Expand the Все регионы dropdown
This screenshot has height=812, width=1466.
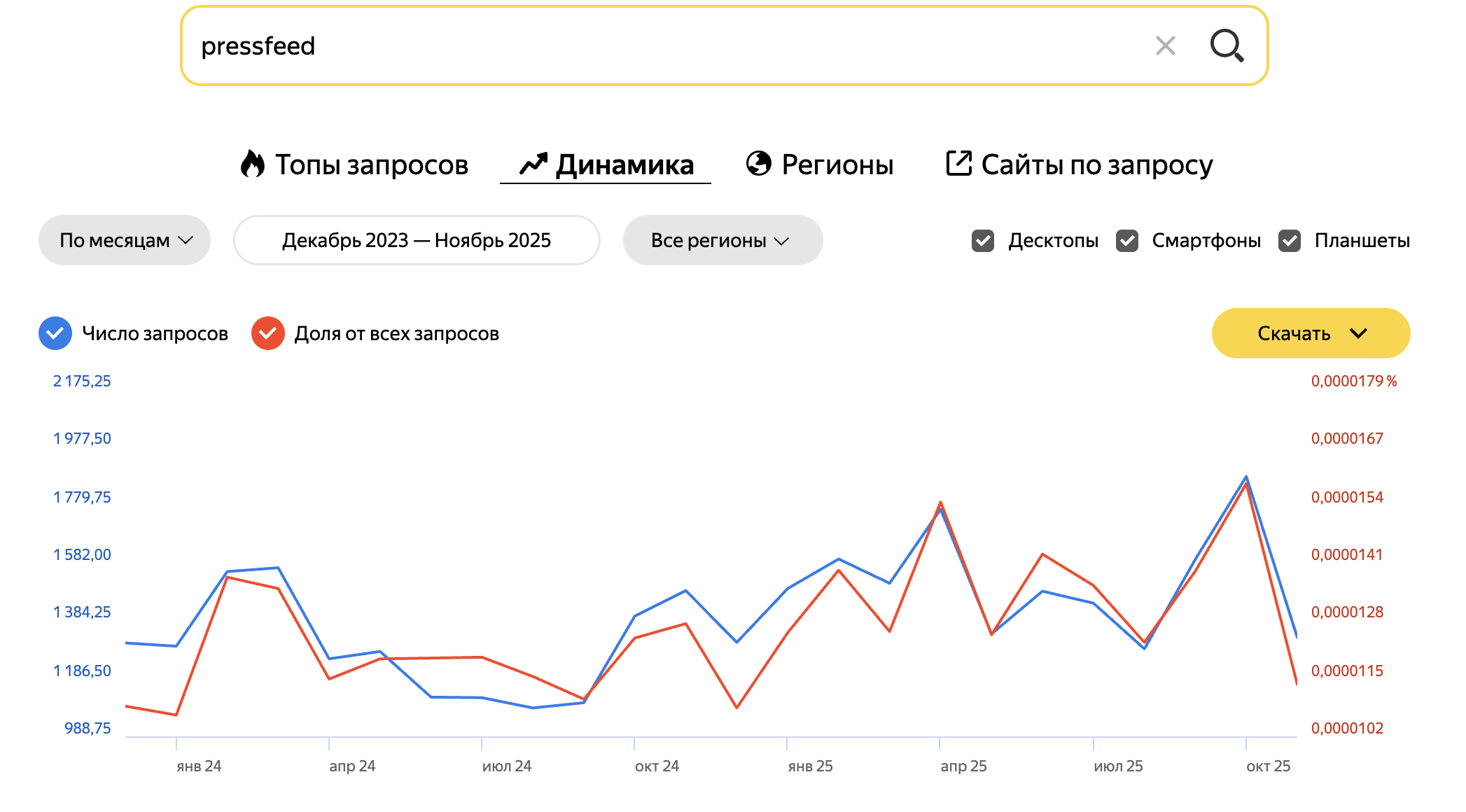(722, 240)
